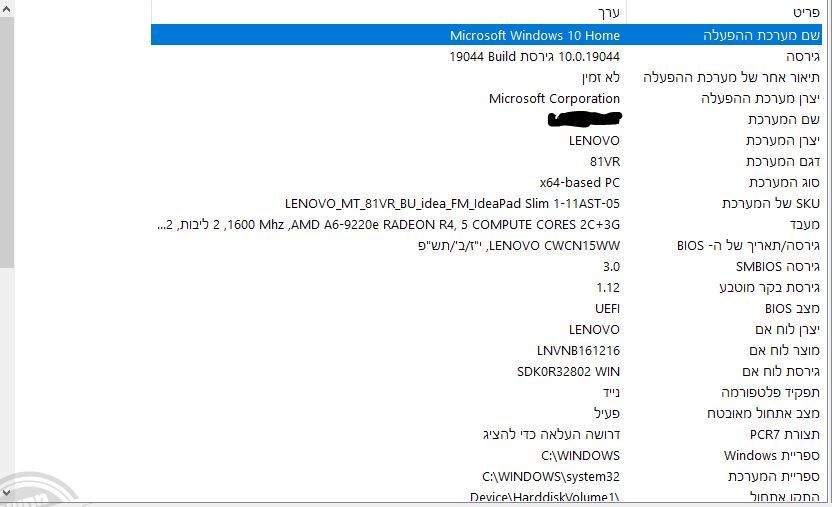This screenshot has width=832, height=507.
Task: Click the LNVNB161216 value
Action: [578, 351]
